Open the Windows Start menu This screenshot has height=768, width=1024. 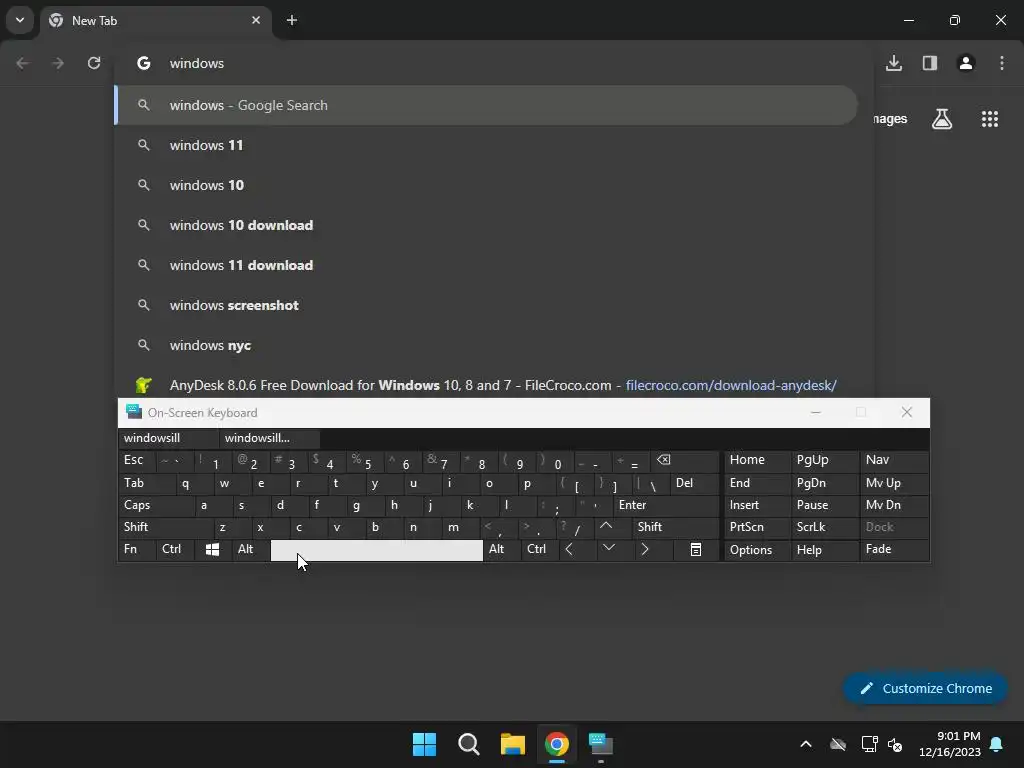click(424, 744)
